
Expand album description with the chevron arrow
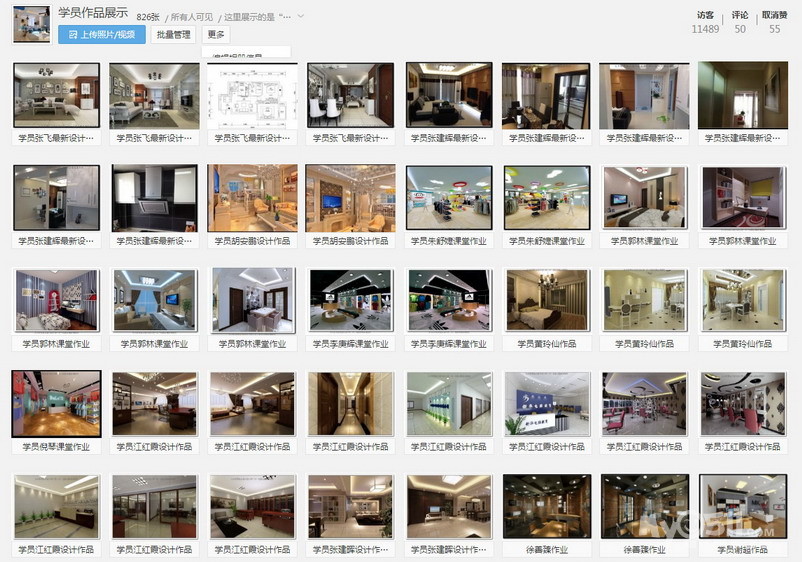click(x=301, y=16)
